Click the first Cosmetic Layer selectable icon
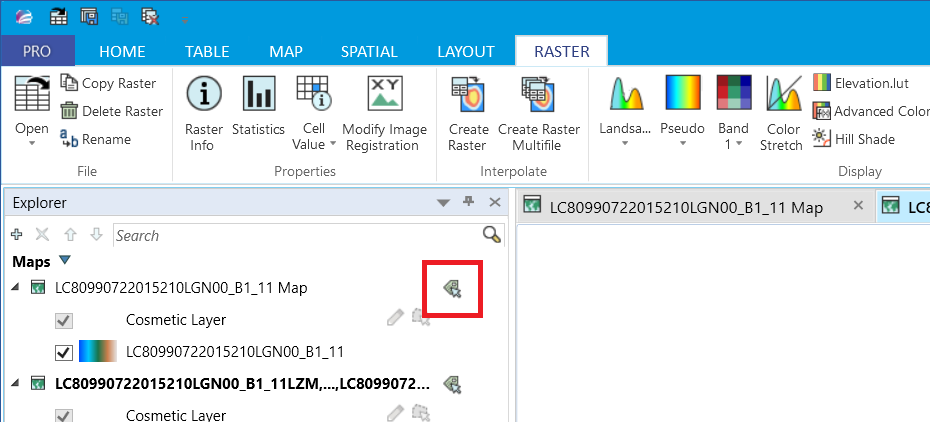This screenshot has height=422, width=930. pos(421,318)
